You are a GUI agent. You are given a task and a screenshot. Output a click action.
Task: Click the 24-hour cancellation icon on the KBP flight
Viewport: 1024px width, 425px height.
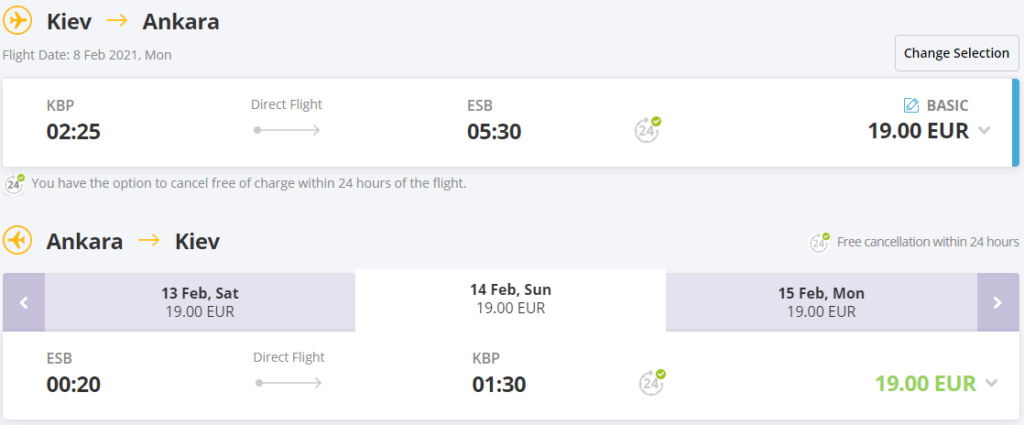click(x=648, y=129)
